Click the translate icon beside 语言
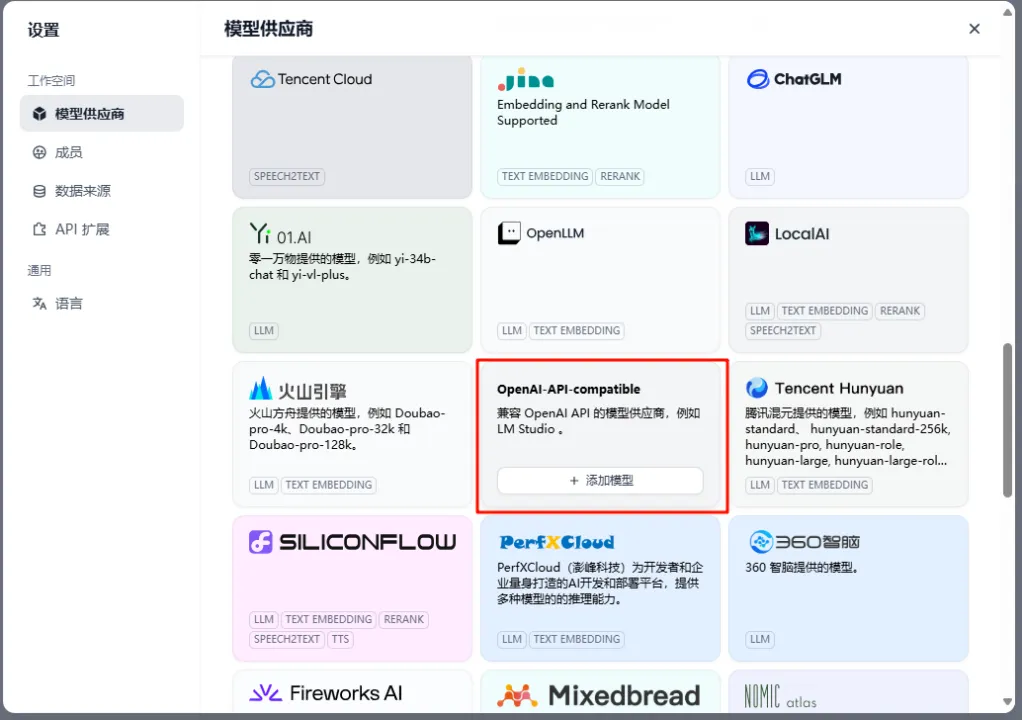Image resolution: width=1022 pixels, height=720 pixels. point(40,304)
